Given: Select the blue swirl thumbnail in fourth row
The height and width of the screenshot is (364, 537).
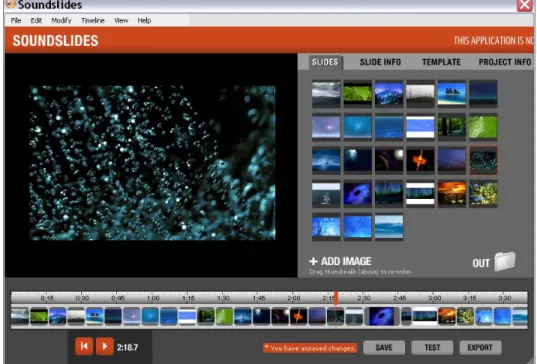Looking at the screenshot, I should pos(358,193).
